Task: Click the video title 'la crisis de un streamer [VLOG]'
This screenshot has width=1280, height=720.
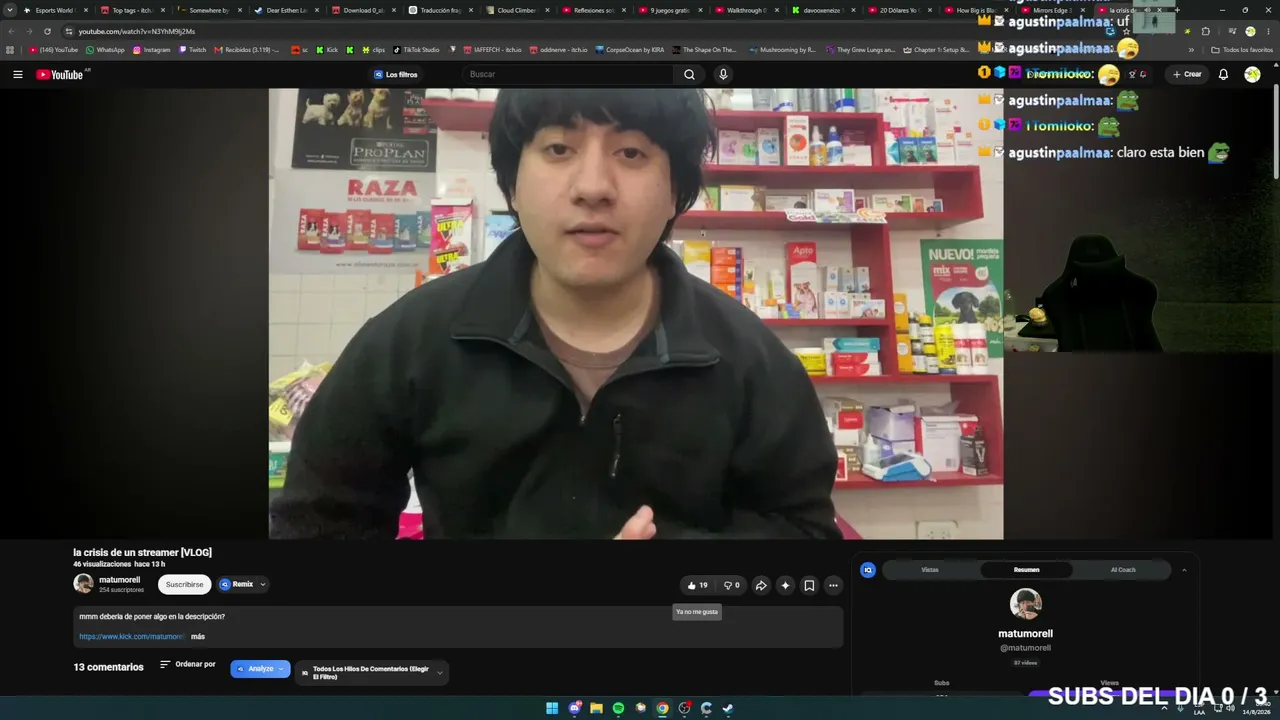Action: [142, 553]
